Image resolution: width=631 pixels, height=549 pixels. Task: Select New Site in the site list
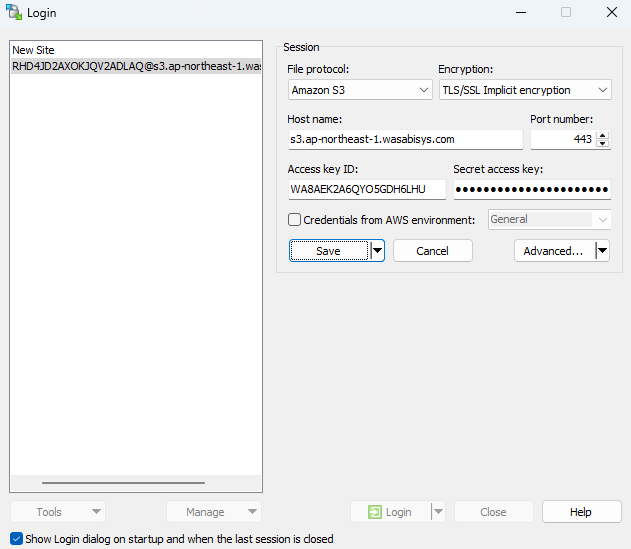[x=34, y=50]
